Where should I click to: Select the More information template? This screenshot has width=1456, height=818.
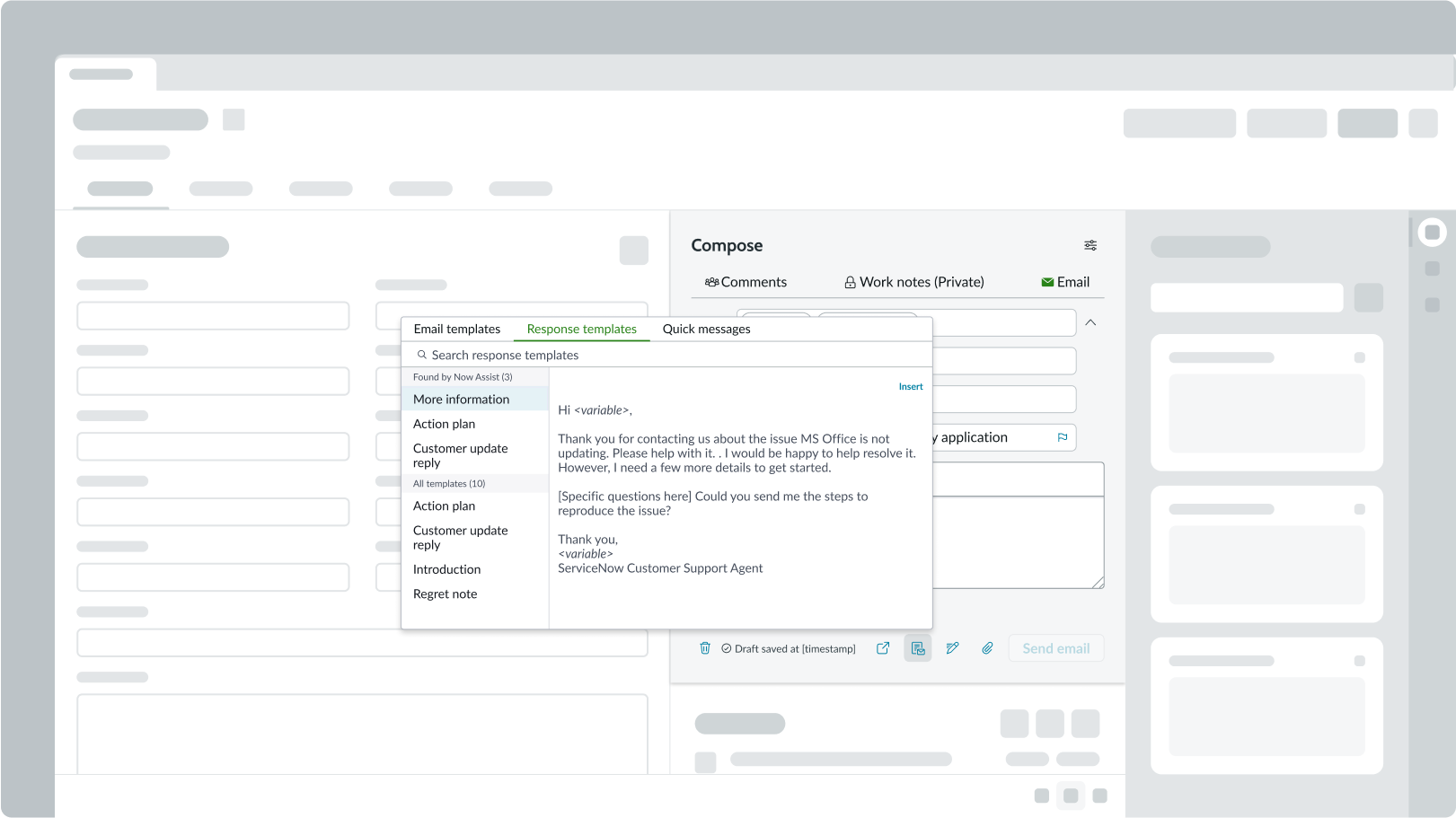(x=475, y=399)
